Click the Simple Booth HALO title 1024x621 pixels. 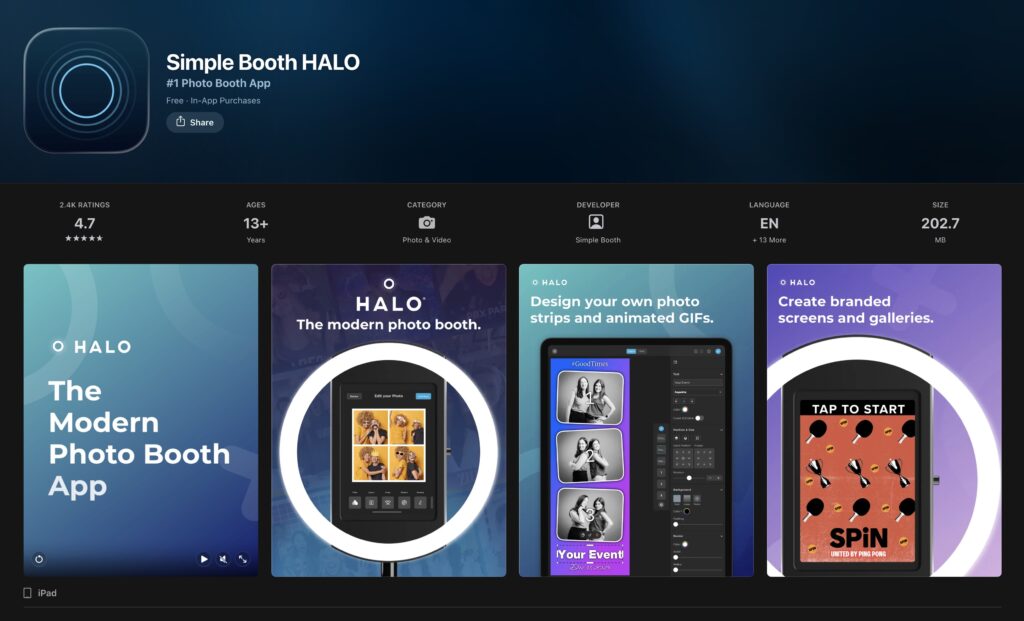pyautogui.click(x=263, y=62)
